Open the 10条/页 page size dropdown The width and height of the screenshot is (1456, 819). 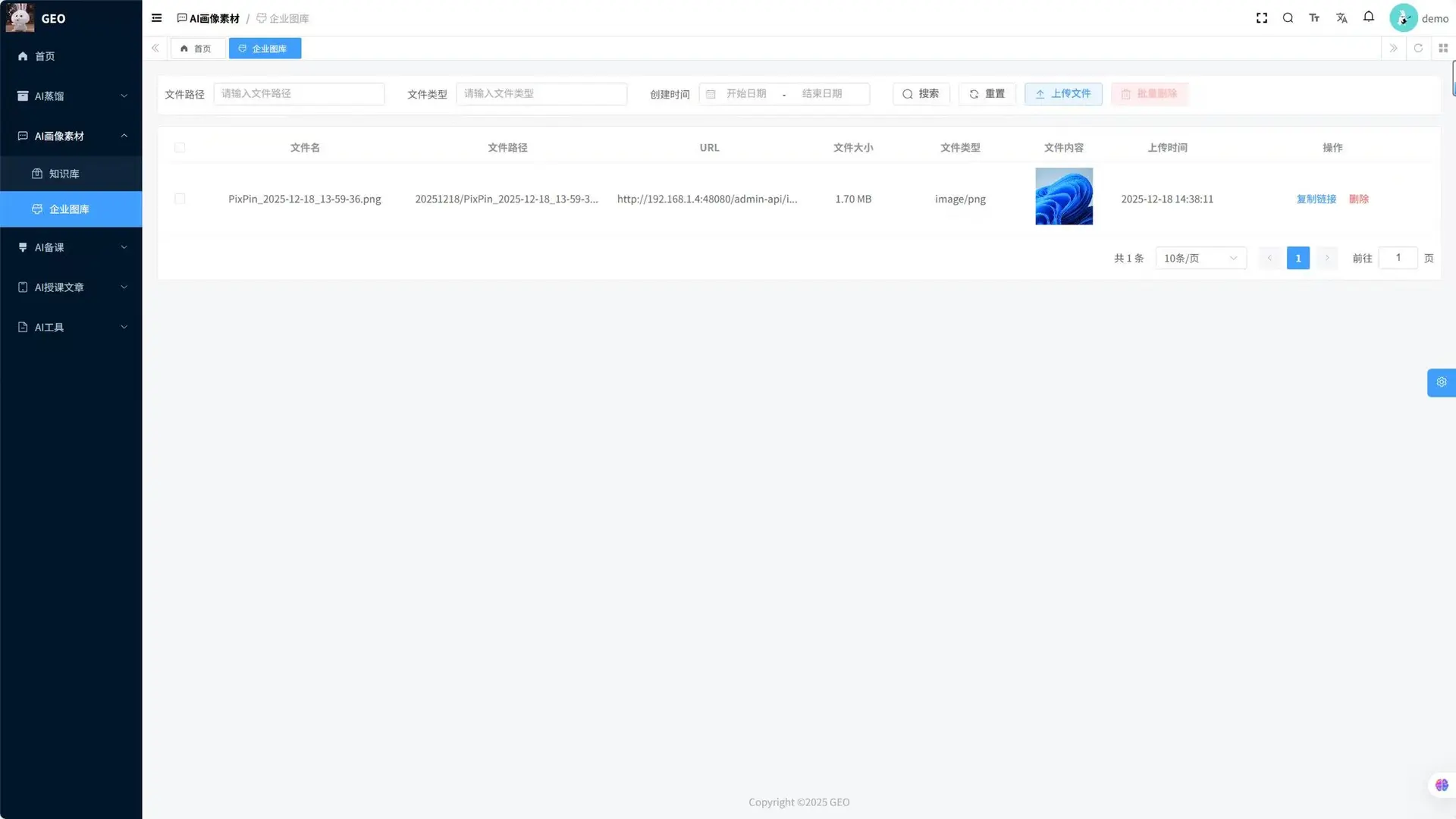click(x=1200, y=259)
